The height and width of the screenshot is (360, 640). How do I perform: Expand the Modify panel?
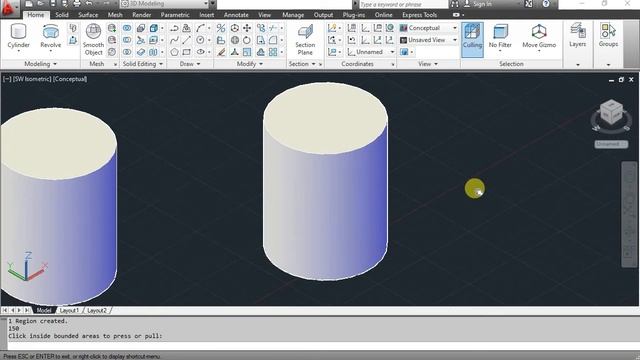click(x=250, y=64)
